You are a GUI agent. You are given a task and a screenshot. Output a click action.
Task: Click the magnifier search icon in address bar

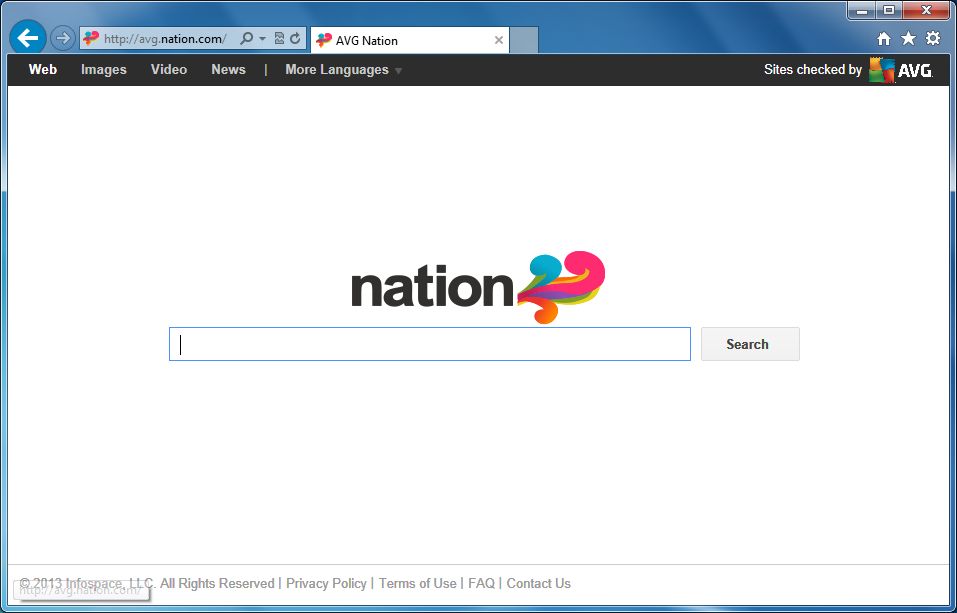coord(247,38)
